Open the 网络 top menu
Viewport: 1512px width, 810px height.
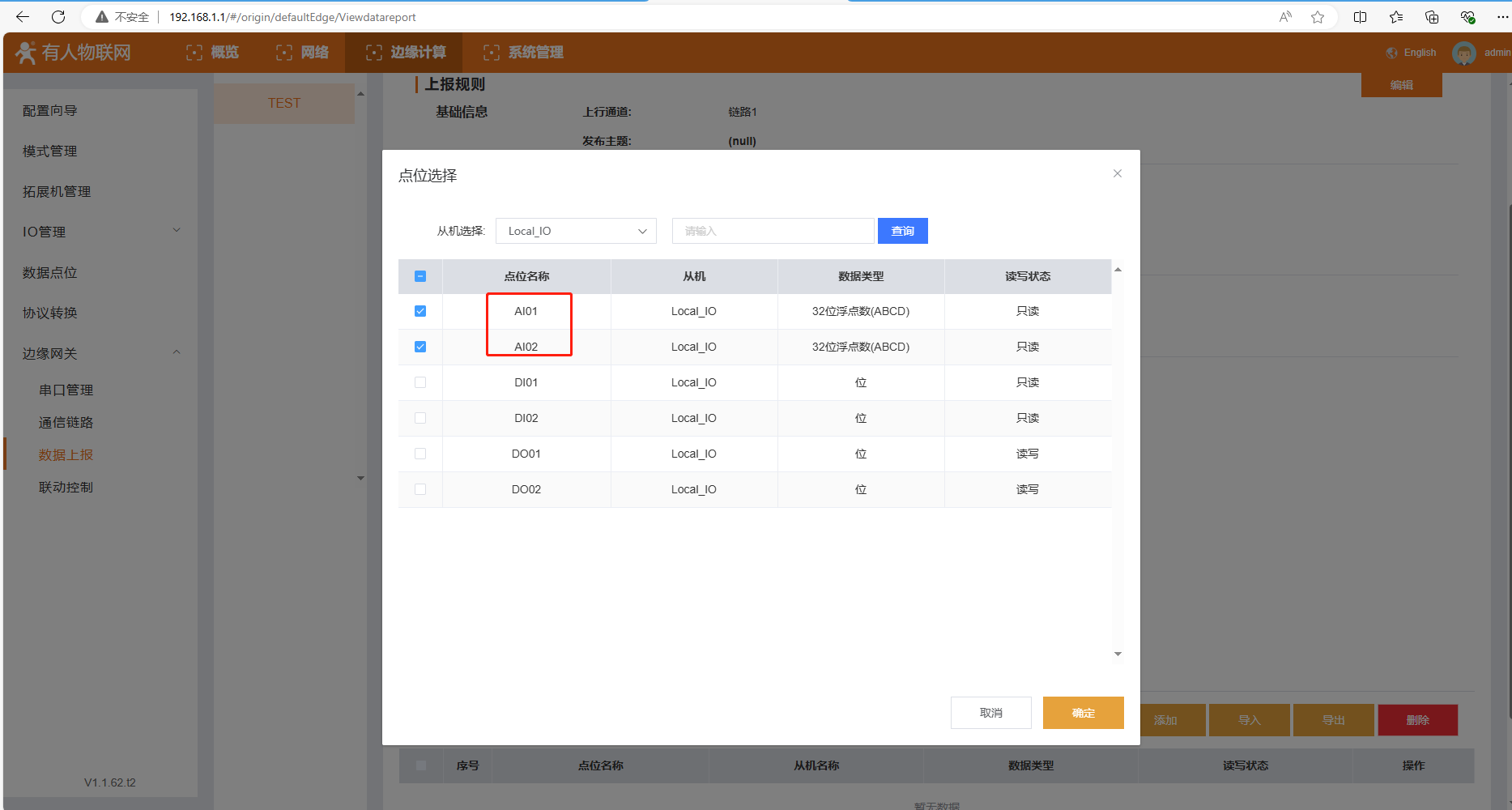[303, 53]
